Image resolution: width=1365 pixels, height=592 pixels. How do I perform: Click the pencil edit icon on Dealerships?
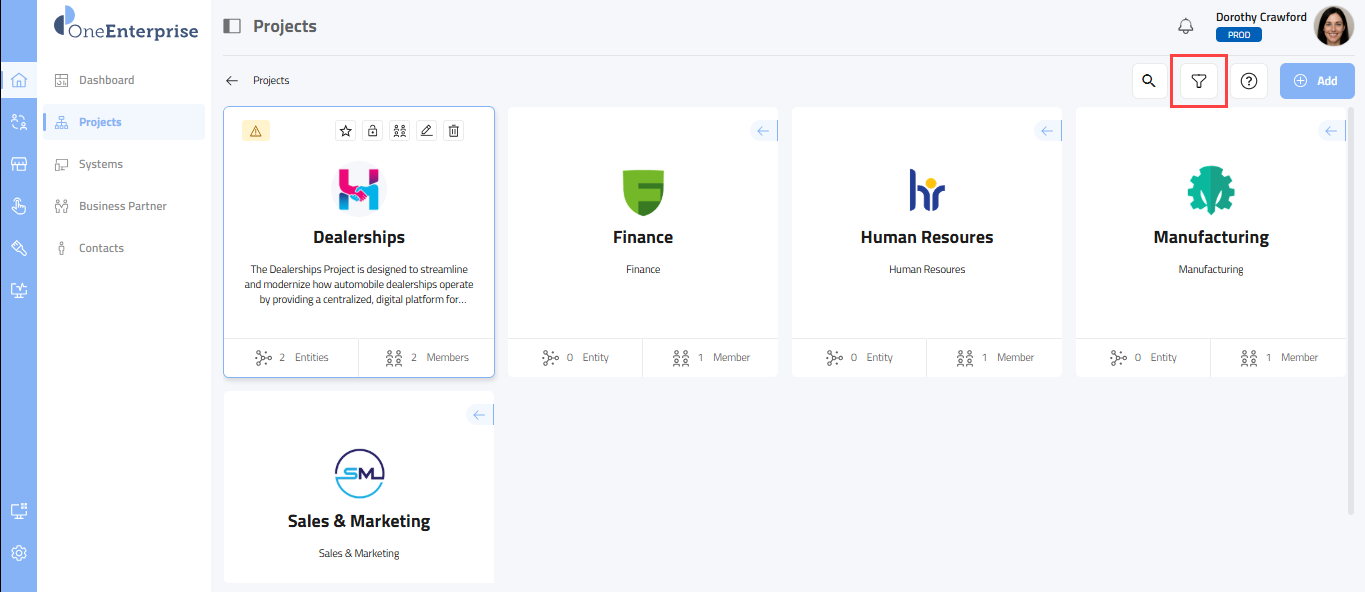(426, 131)
